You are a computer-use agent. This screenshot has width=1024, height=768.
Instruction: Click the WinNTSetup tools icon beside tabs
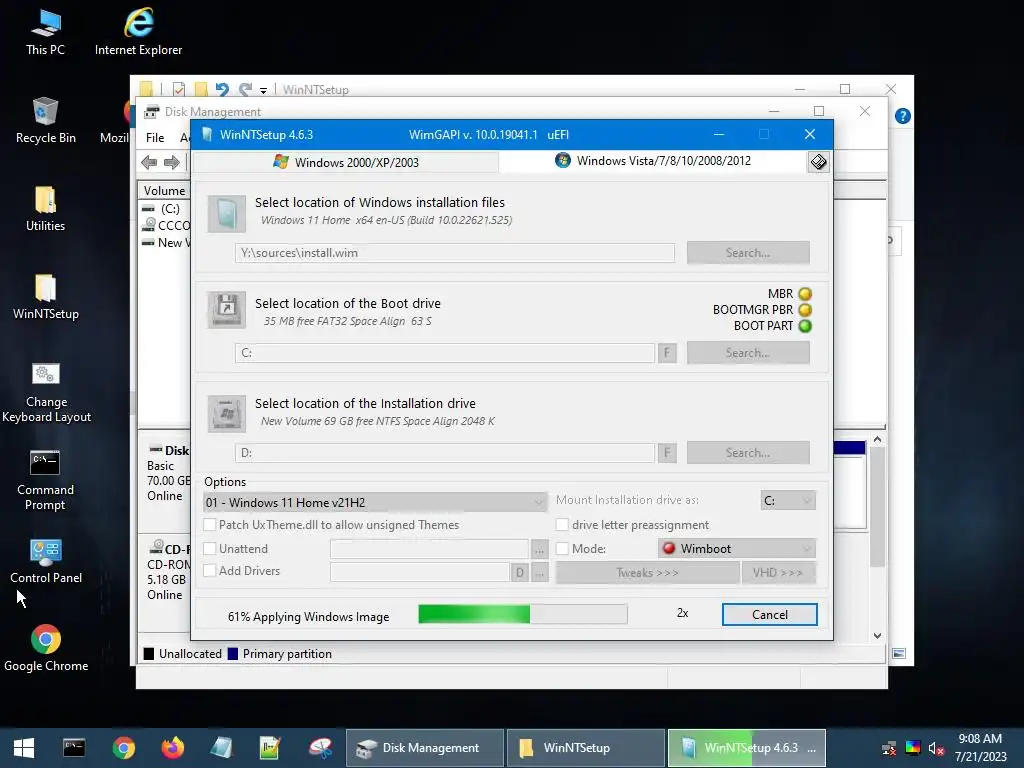click(x=818, y=161)
